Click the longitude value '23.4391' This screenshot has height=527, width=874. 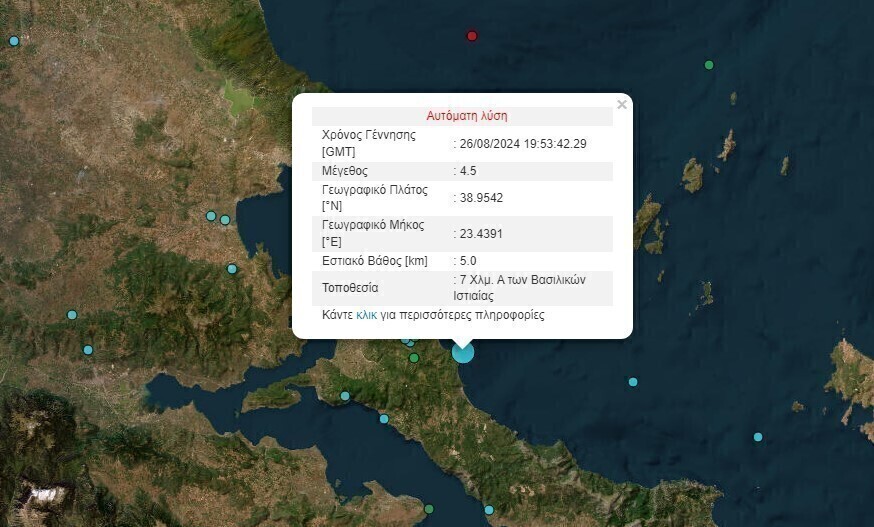[481, 234]
